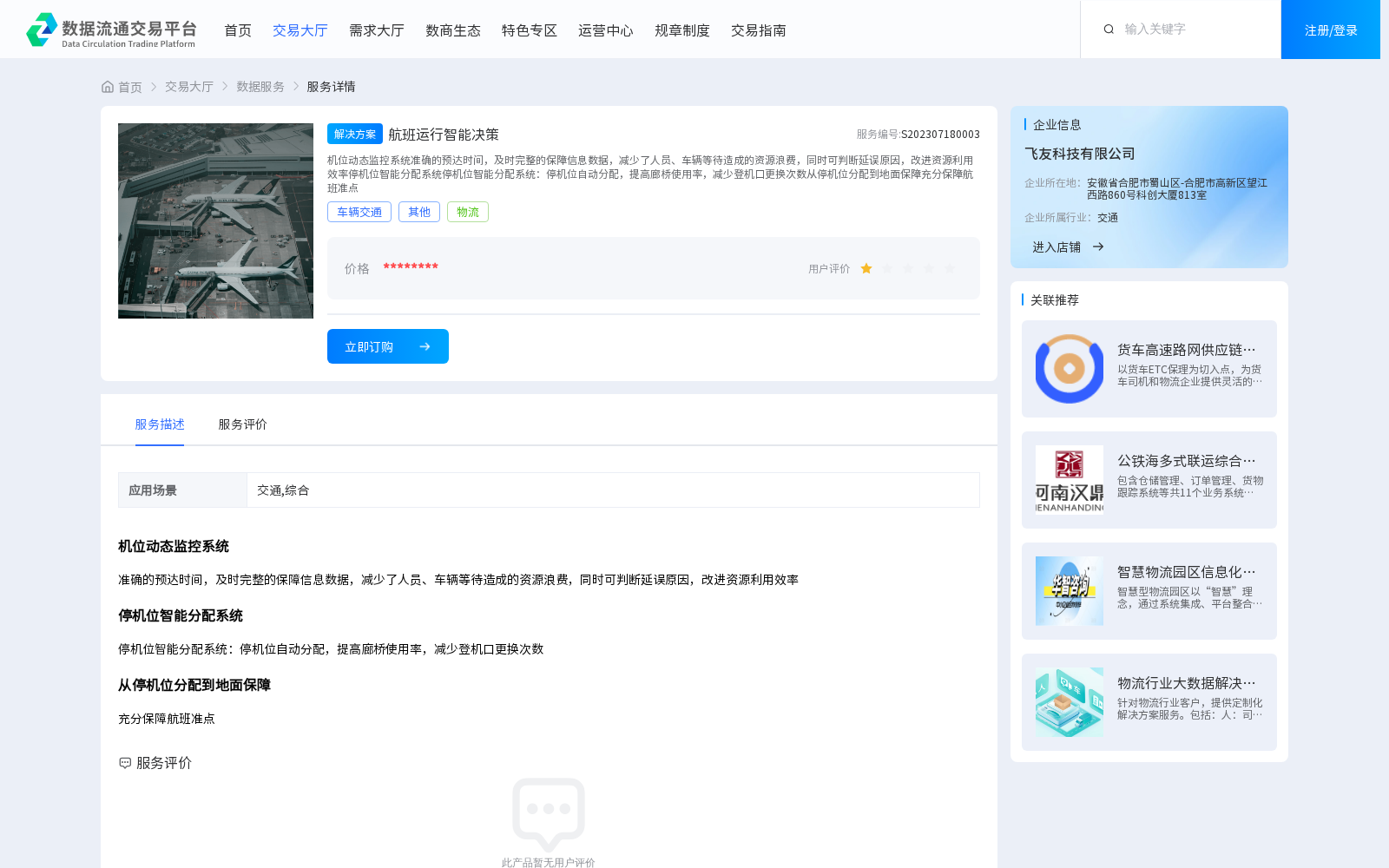Click the platform logo icon
Screen dimensions: 1389x868
coord(42,30)
